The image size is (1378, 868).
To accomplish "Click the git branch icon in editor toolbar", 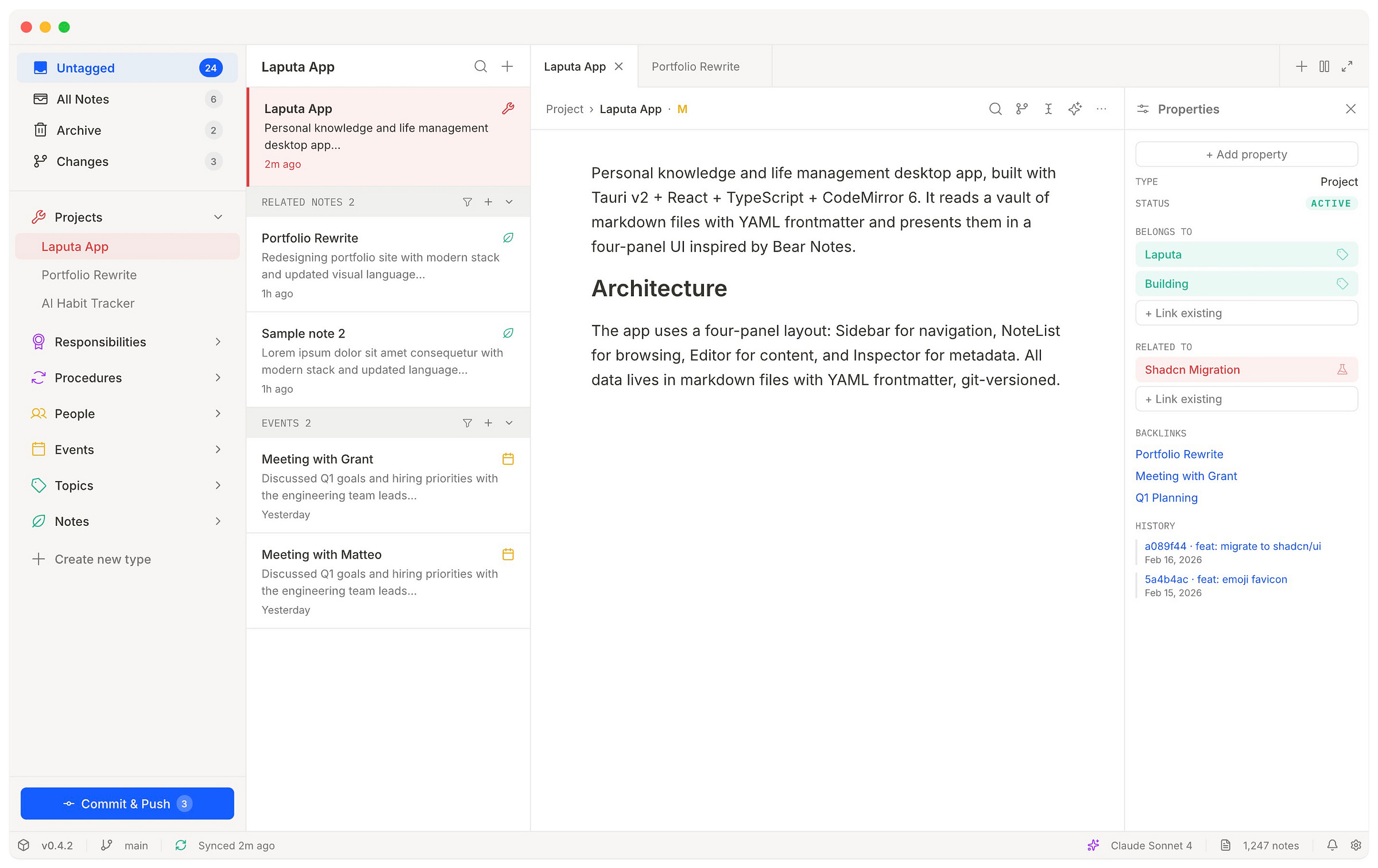I will pos(1021,109).
